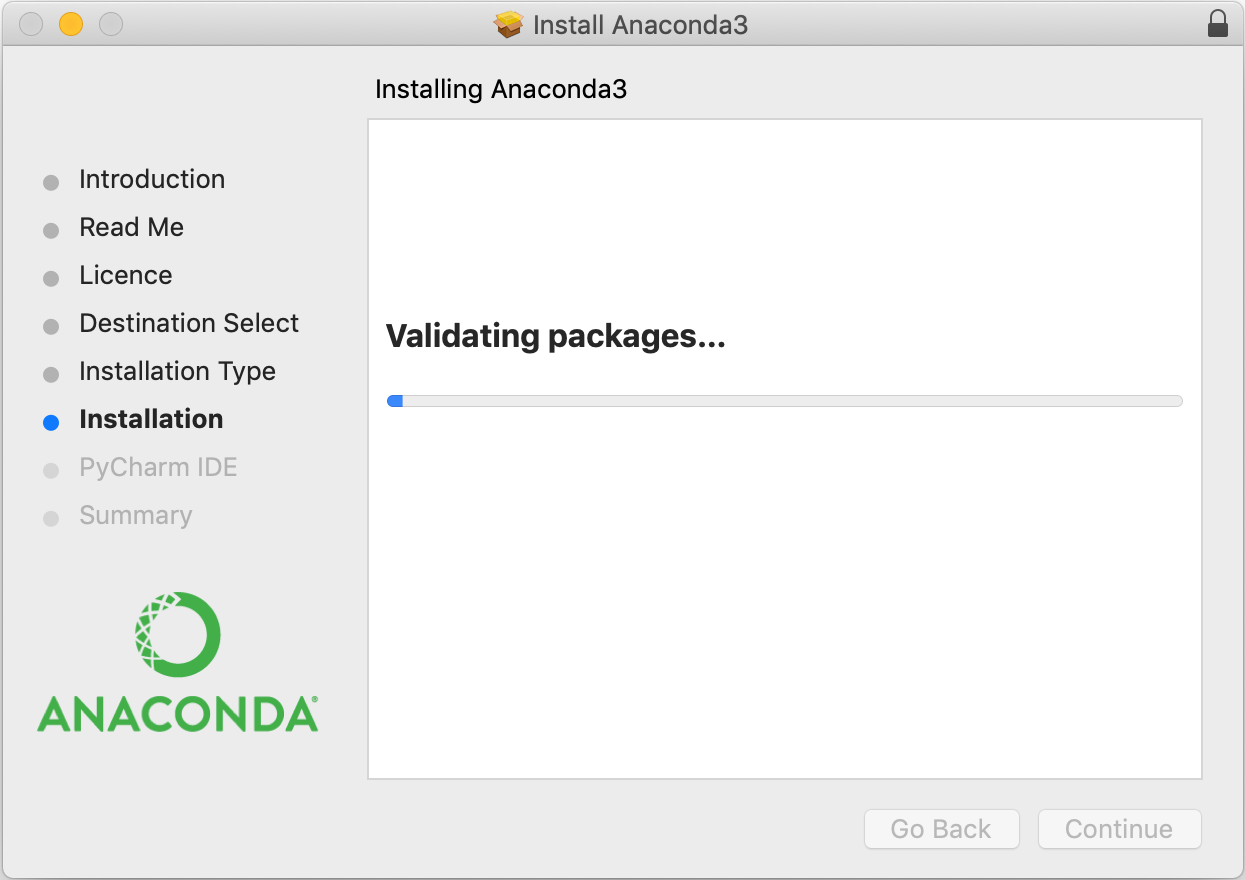Click the Destination Select step bullet

point(51,326)
